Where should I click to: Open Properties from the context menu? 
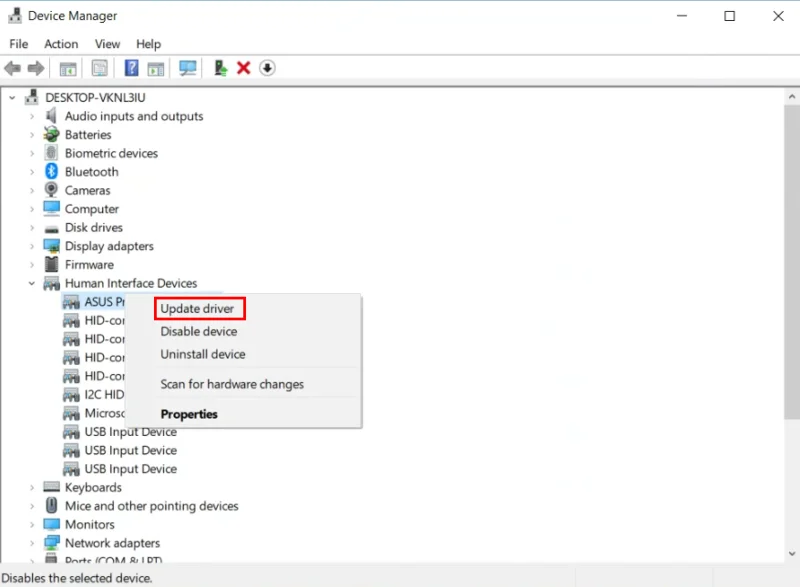pyautogui.click(x=189, y=413)
